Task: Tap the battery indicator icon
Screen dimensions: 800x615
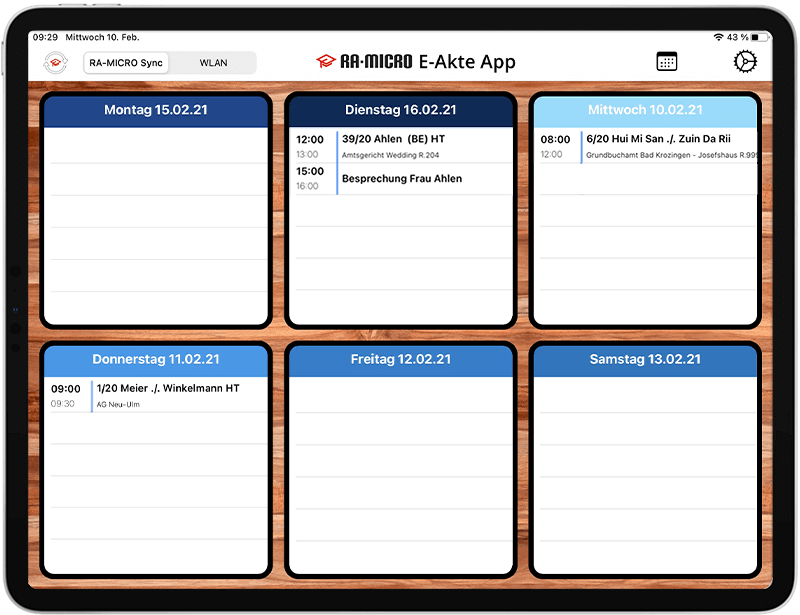Action: coord(760,37)
